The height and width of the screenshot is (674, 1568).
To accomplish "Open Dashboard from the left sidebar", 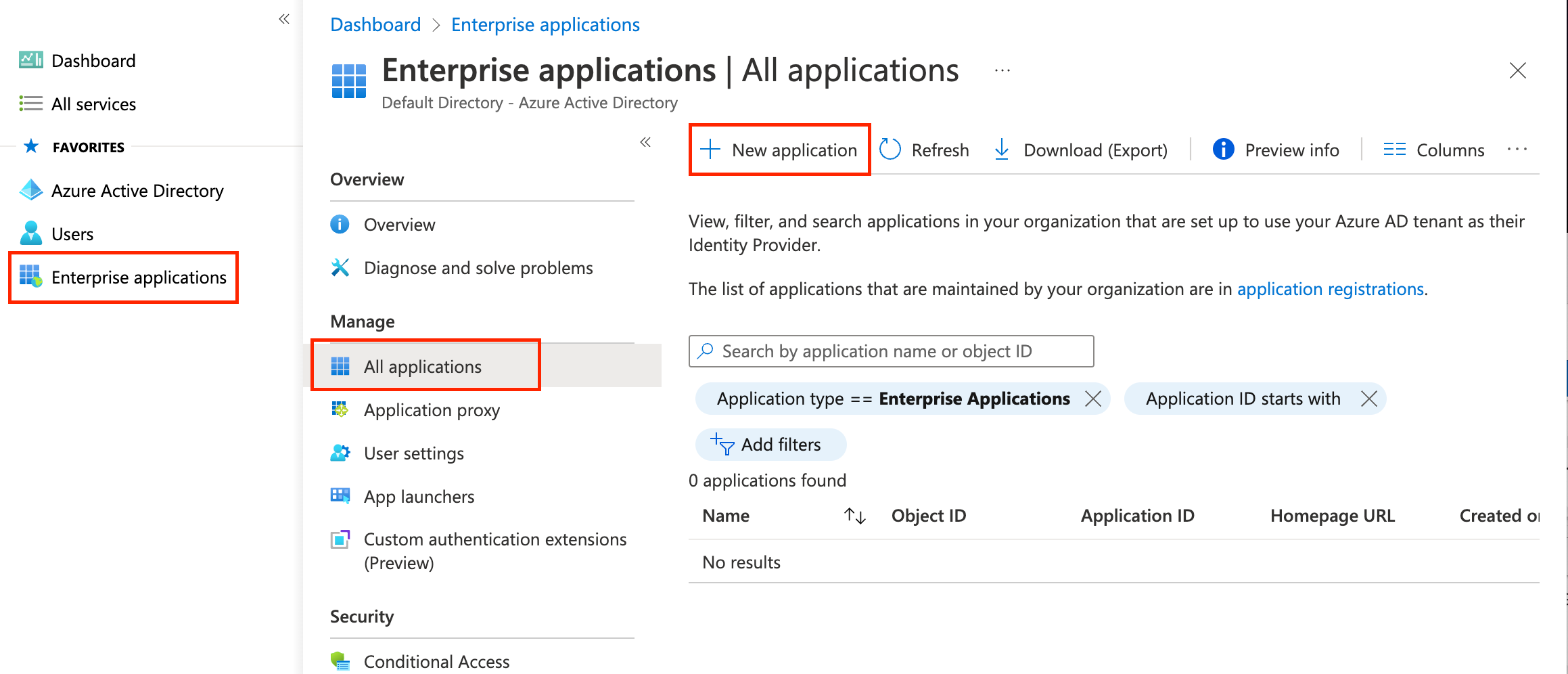I will 93,61.
